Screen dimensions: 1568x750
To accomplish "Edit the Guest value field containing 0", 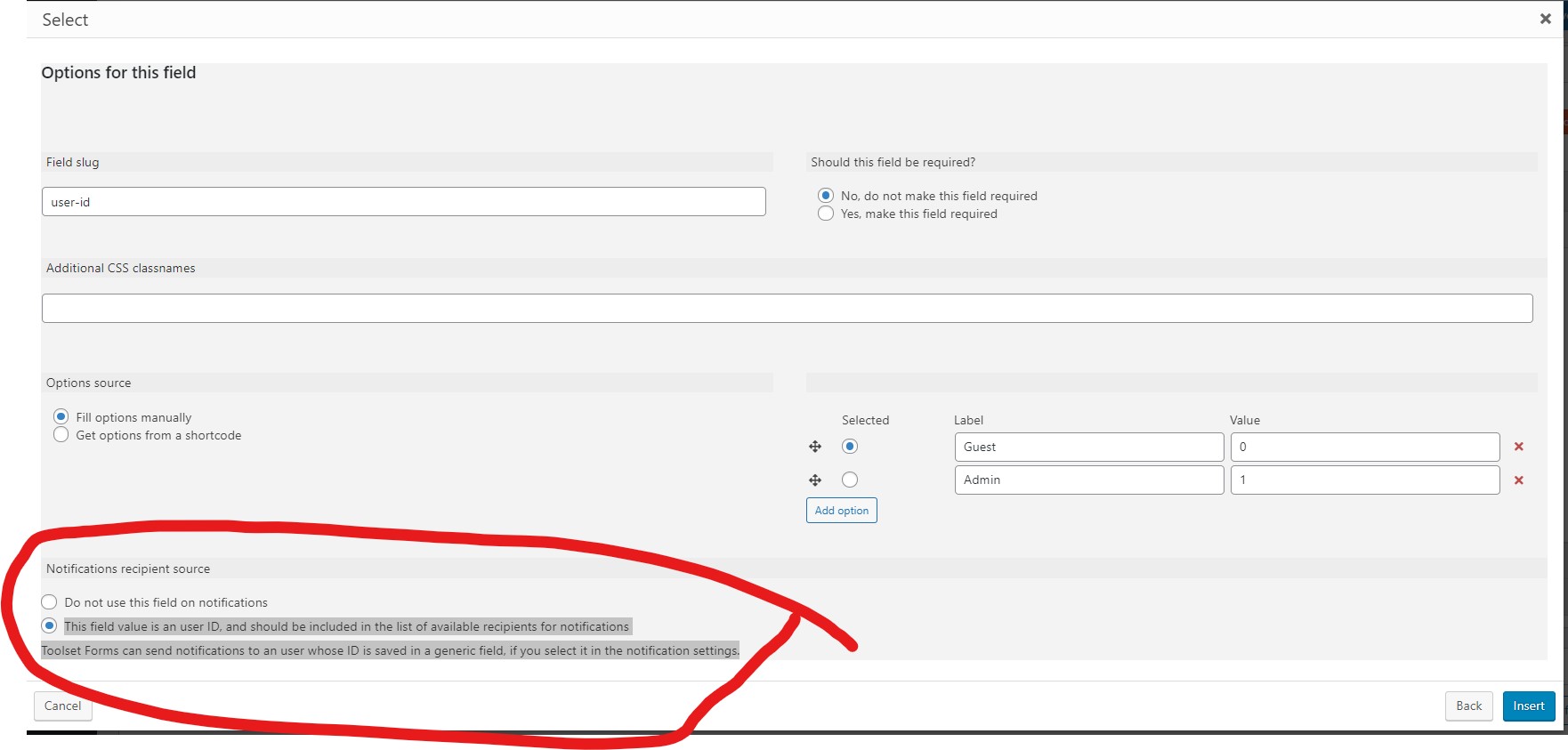I will [1365, 447].
